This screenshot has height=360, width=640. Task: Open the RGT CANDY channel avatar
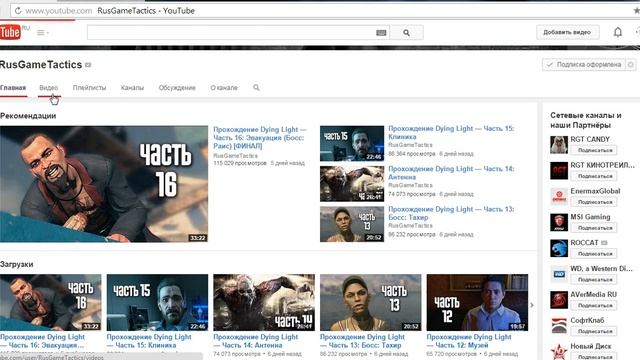[559, 145]
